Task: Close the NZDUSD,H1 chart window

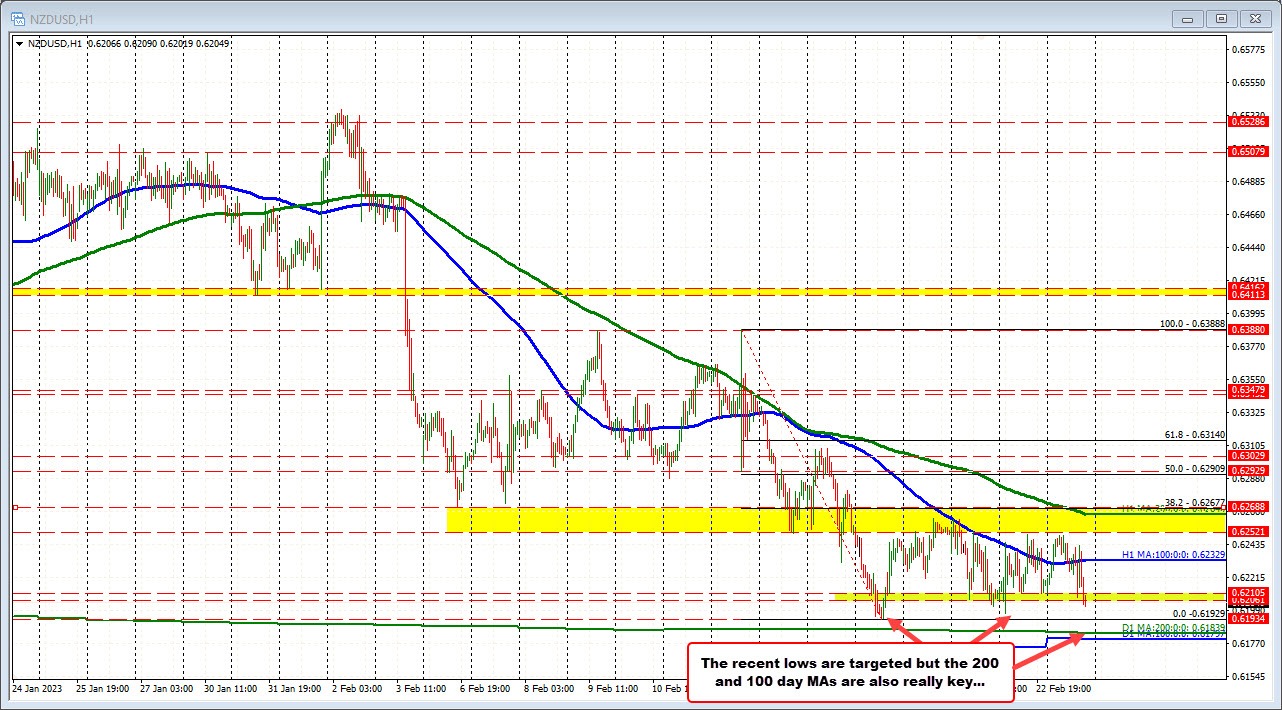Action: (x=1256, y=18)
